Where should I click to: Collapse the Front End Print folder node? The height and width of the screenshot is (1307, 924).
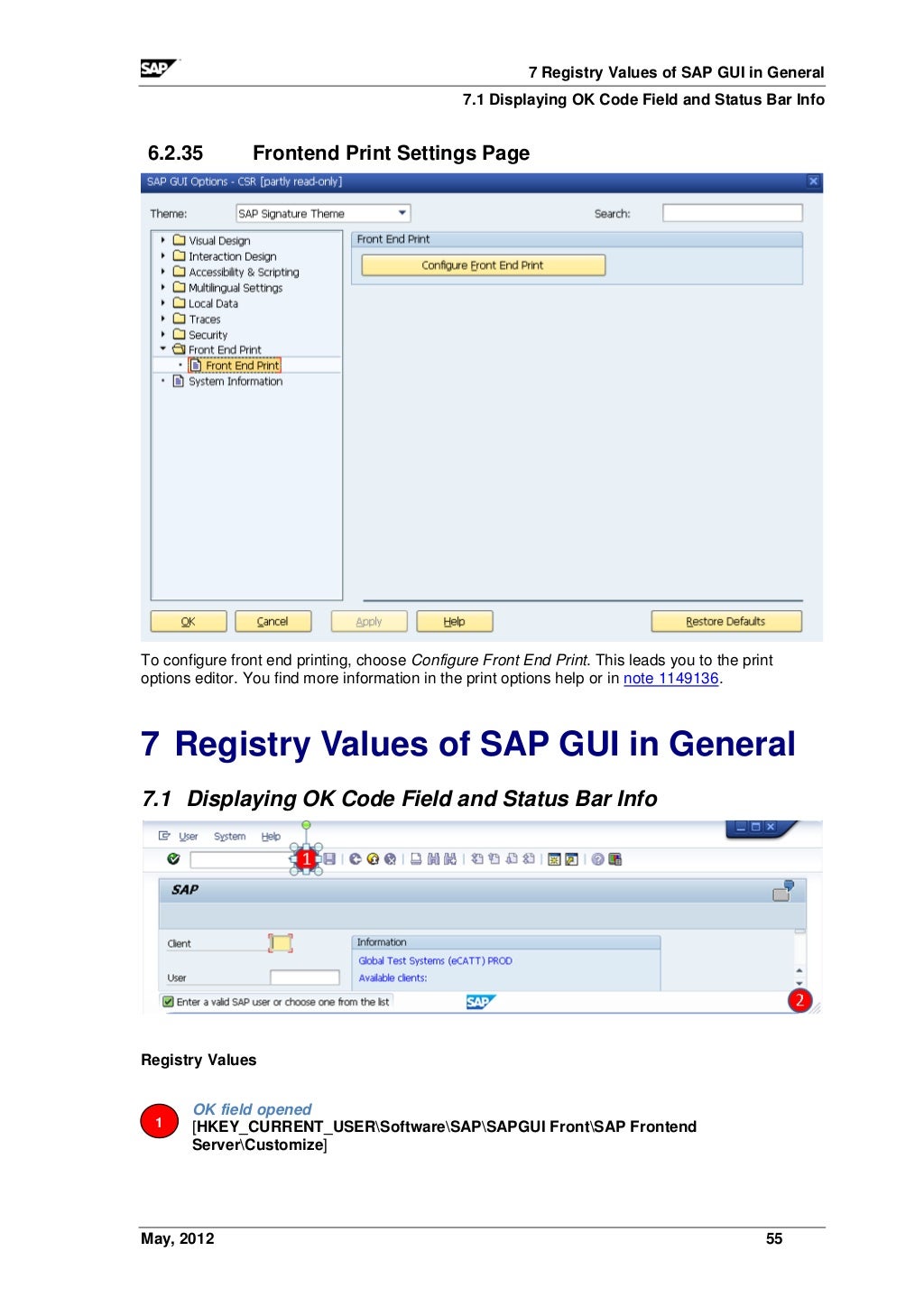click(x=163, y=348)
